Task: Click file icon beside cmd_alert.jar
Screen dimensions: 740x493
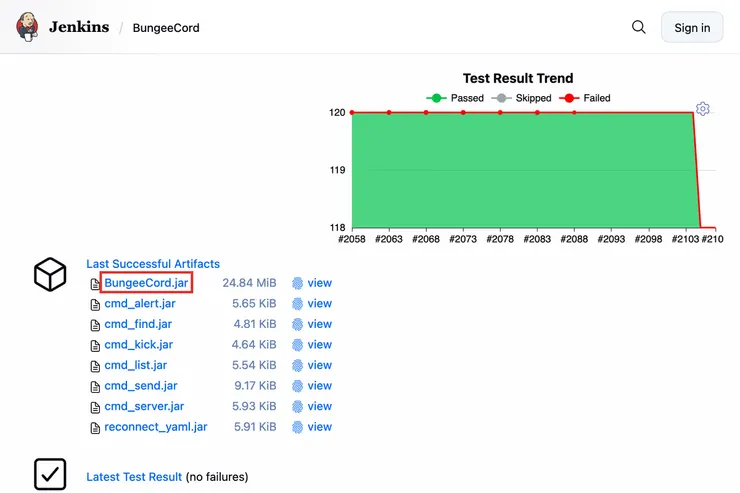Action: coord(95,304)
